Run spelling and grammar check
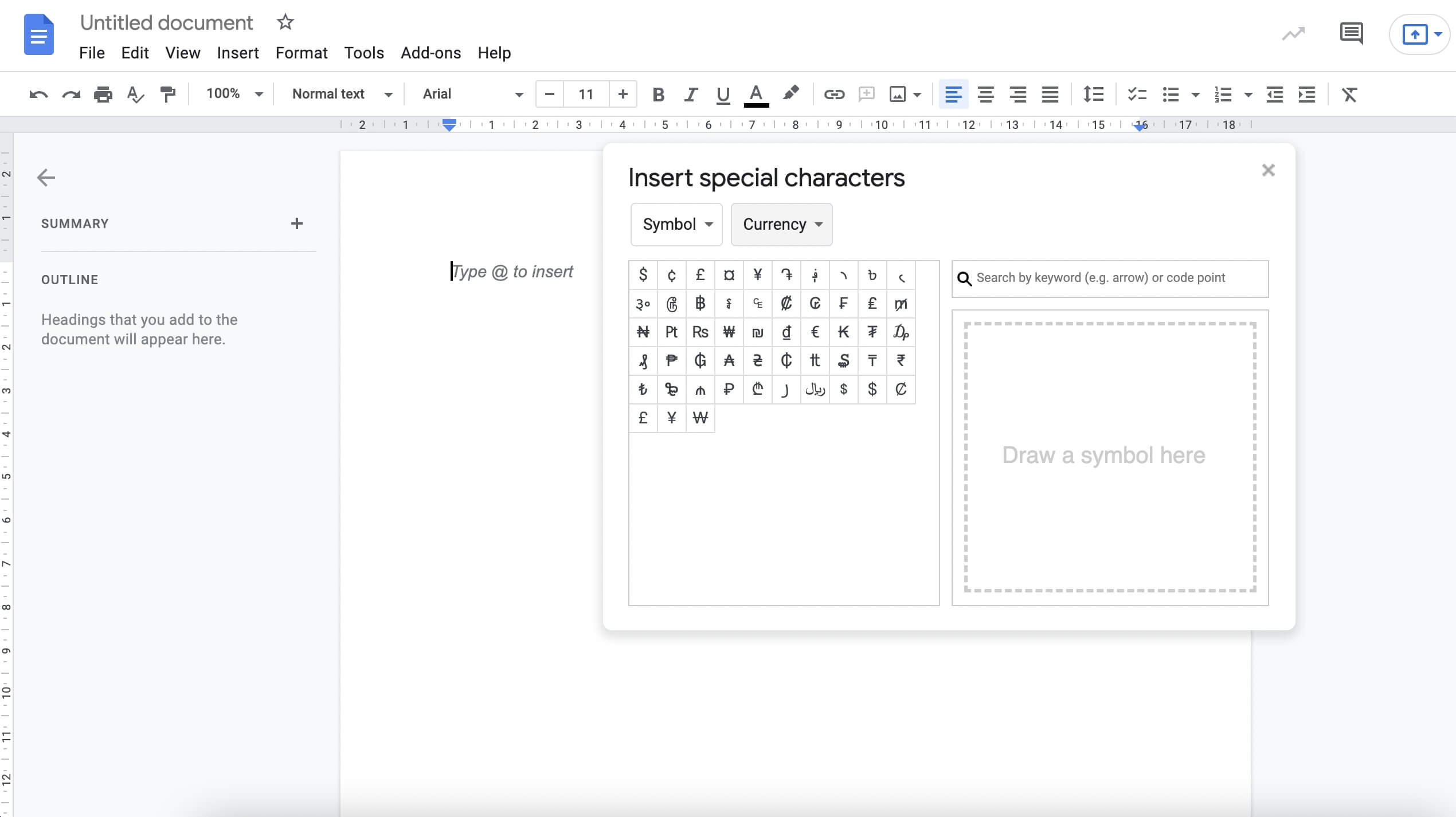 pos(135,94)
